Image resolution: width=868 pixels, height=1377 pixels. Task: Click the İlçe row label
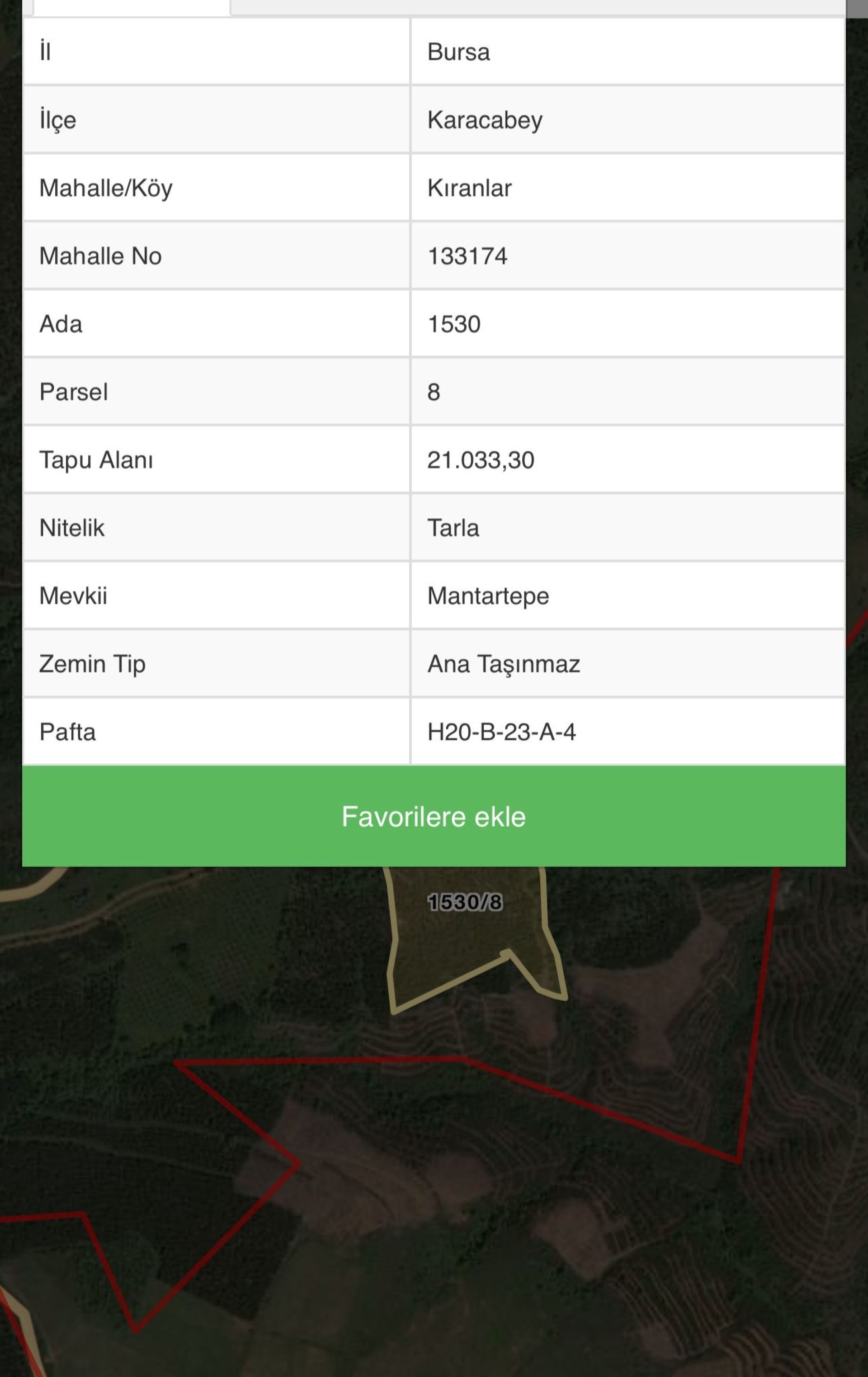click(x=57, y=120)
